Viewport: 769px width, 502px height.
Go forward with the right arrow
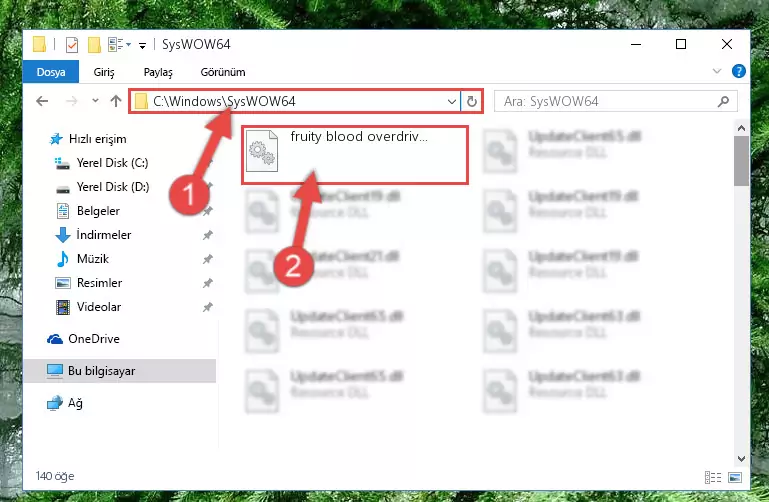(x=72, y=101)
